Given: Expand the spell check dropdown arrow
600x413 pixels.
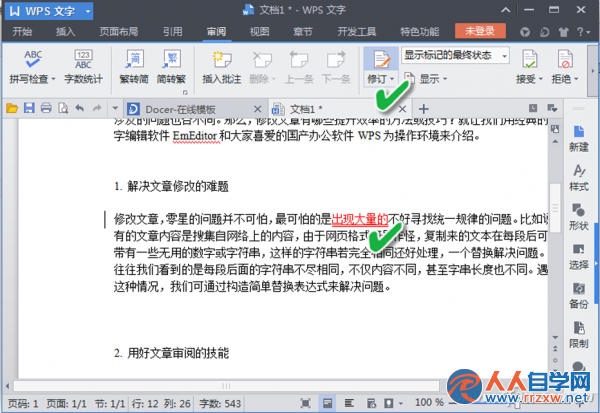Looking at the screenshot, I should [x=53, y=79].
